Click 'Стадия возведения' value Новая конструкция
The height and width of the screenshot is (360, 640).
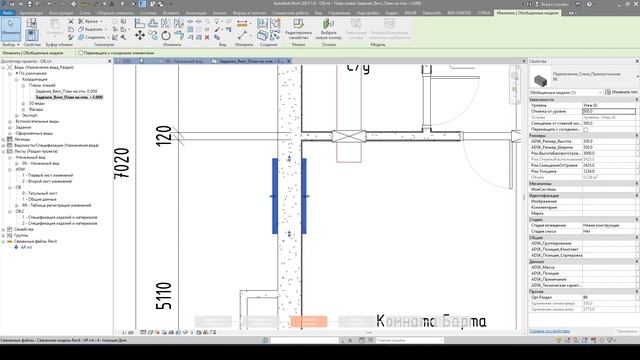pyautogui.click(x=609, y=225)
